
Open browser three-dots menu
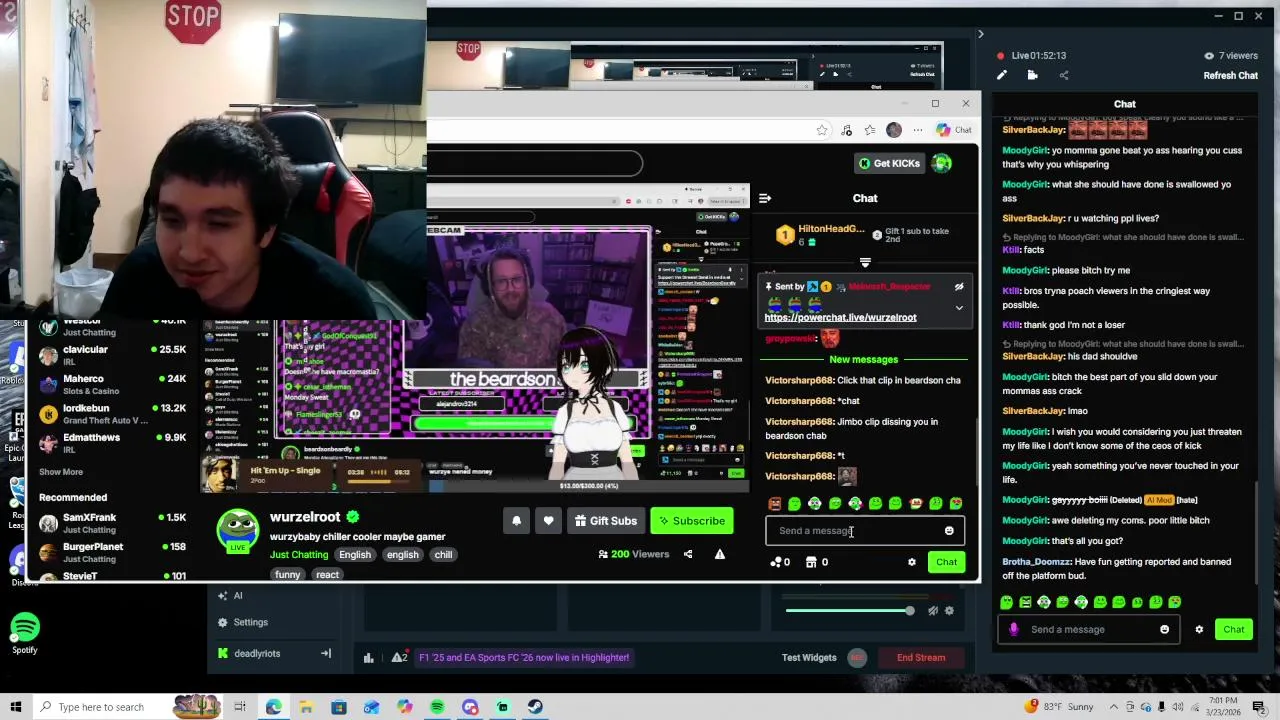(918, 130)
